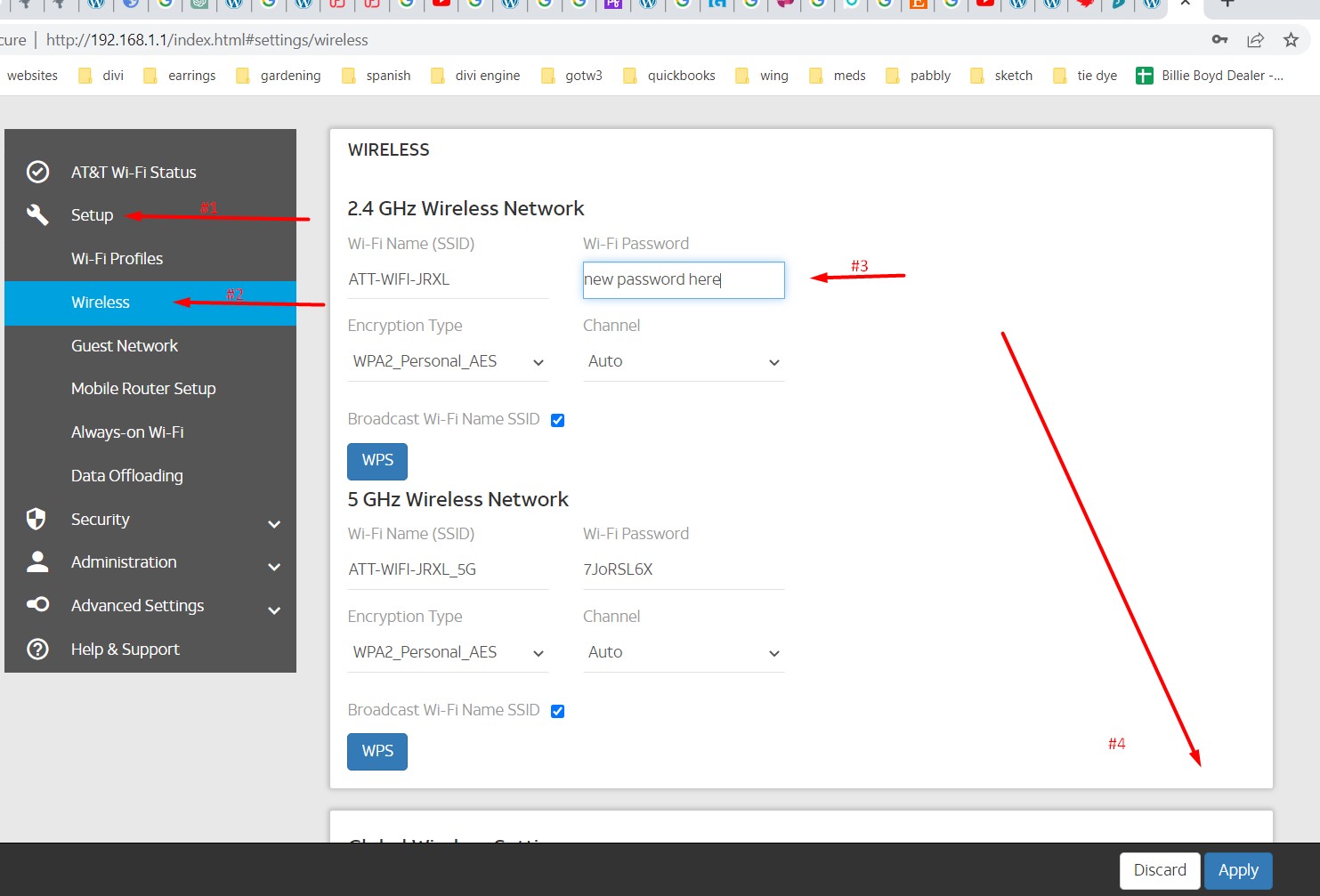
Task: Open the 2.4 GHz Channel dropdown
Action: pos(684,361)
